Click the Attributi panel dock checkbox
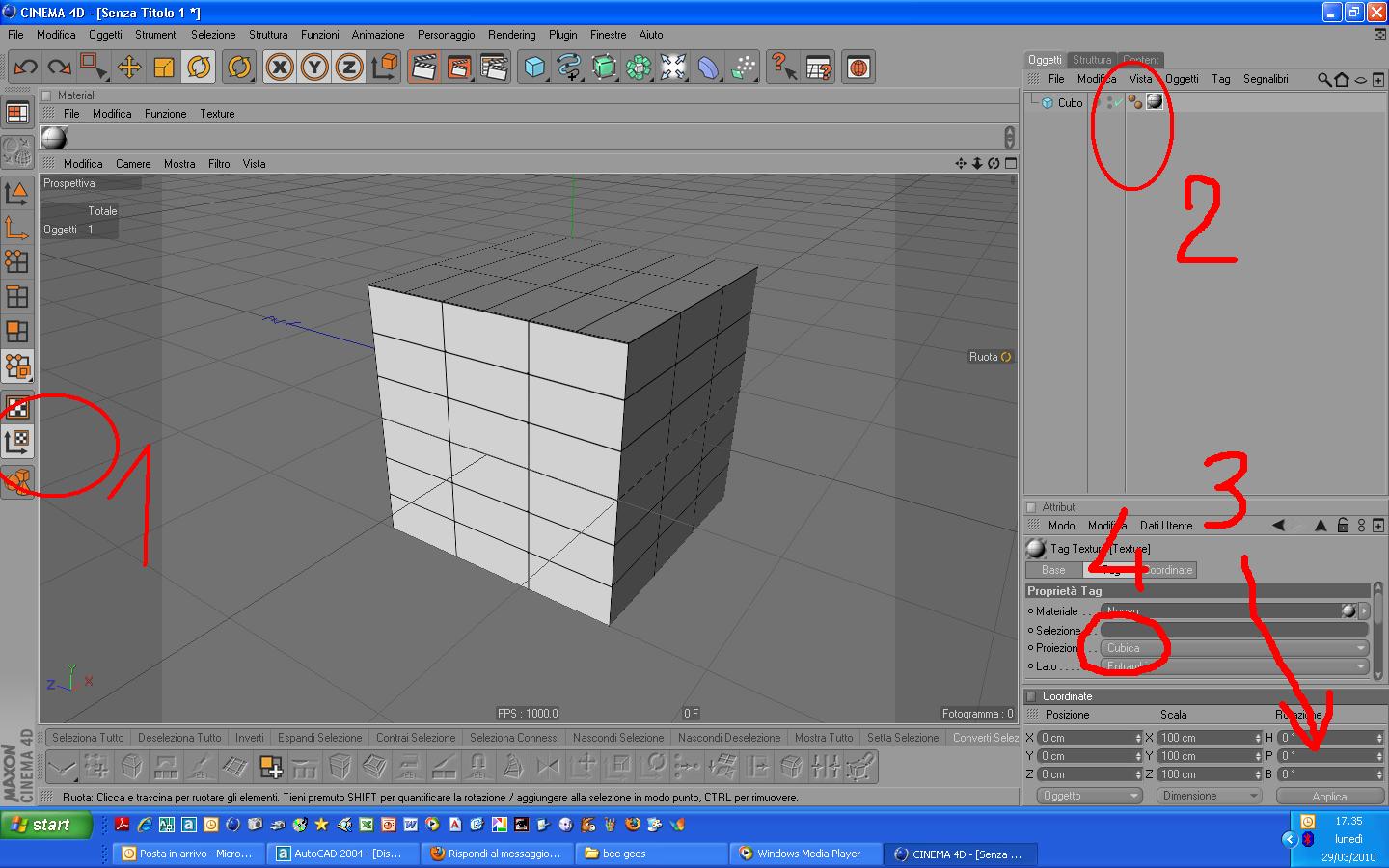 1031,507
